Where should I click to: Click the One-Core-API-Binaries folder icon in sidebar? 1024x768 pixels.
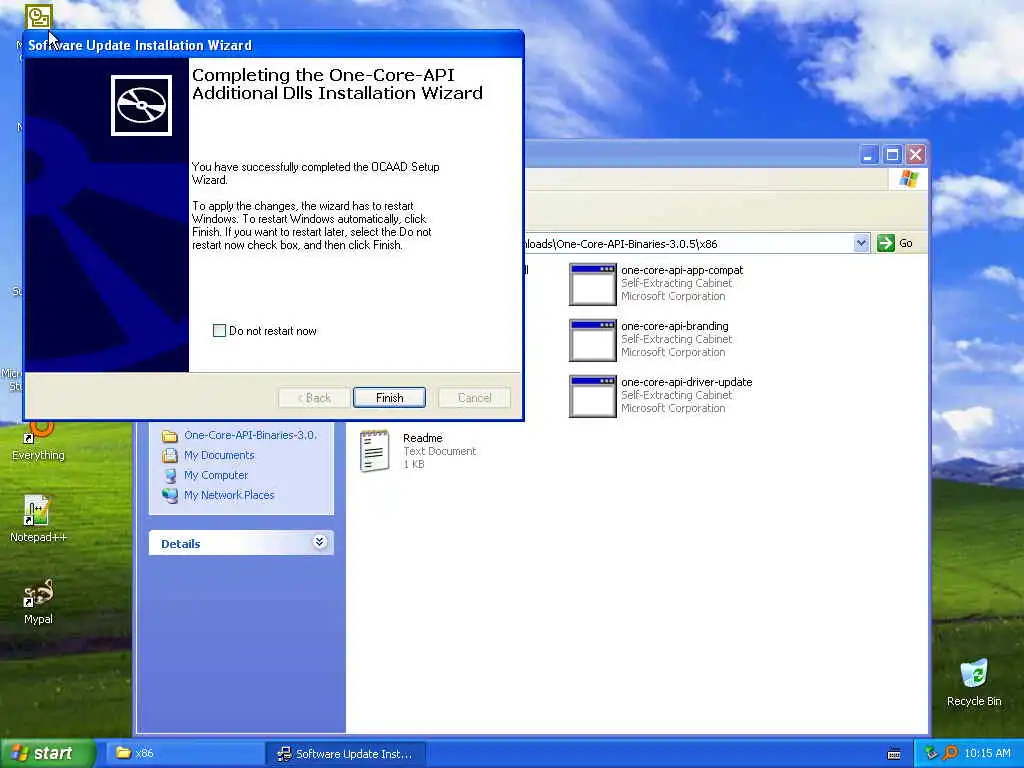(170, 436)
